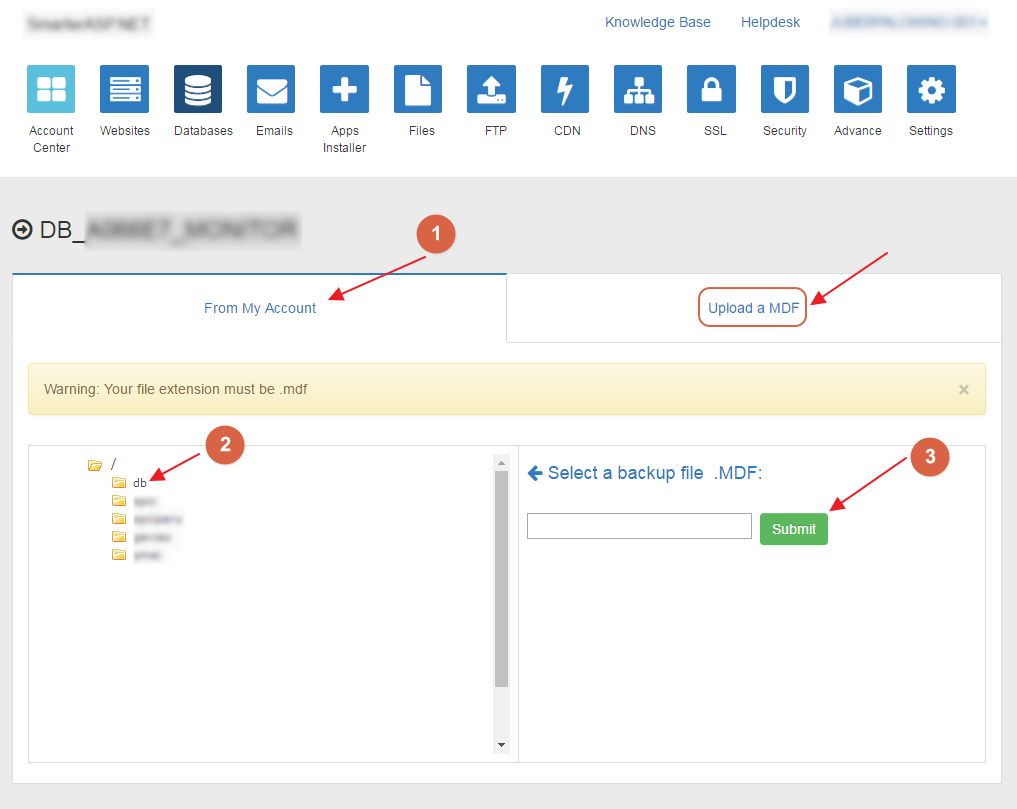Open the Files icon

click(x=418, y=89)
